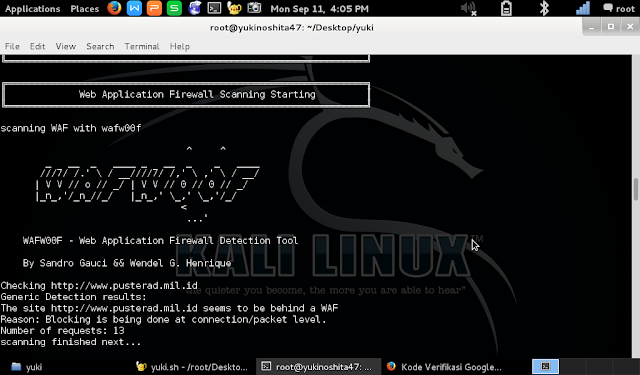Click 'scanning finished next...' line
The width and height of the screenshot is (640, 375).
(x=71, y=342)
